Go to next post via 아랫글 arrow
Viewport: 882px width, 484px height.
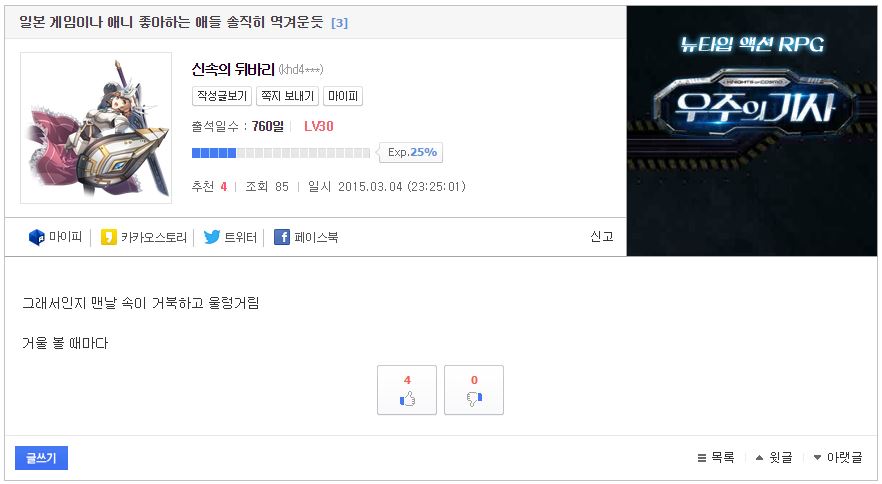coord(817,458)
